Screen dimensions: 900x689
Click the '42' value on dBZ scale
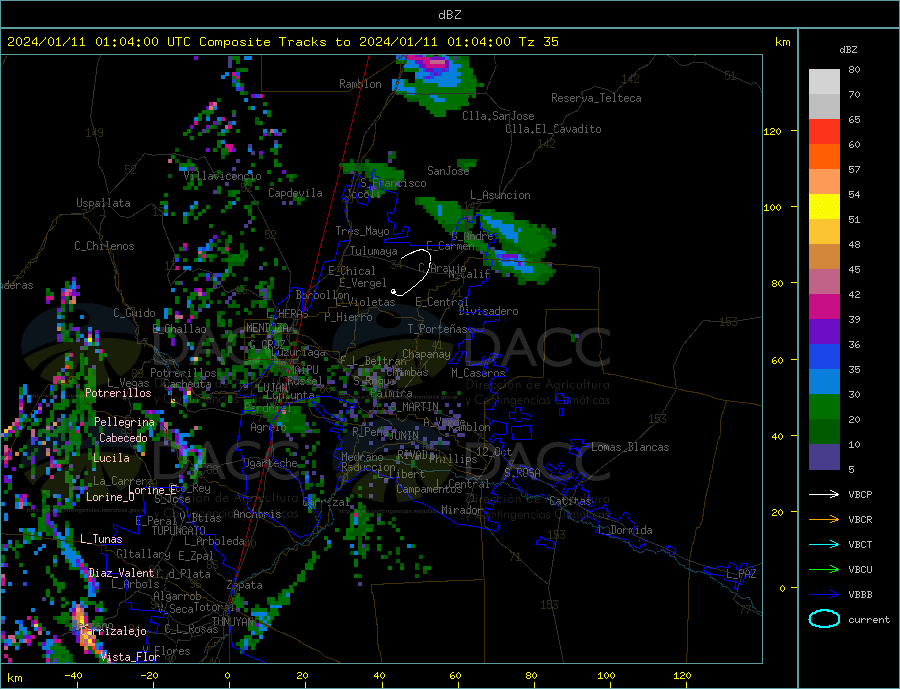(x=854, y=295)
